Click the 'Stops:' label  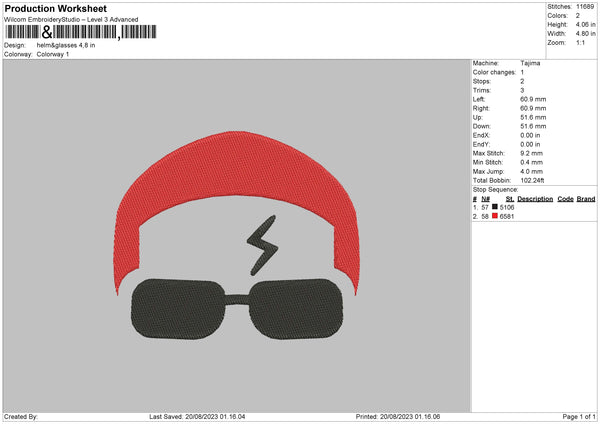481,81
